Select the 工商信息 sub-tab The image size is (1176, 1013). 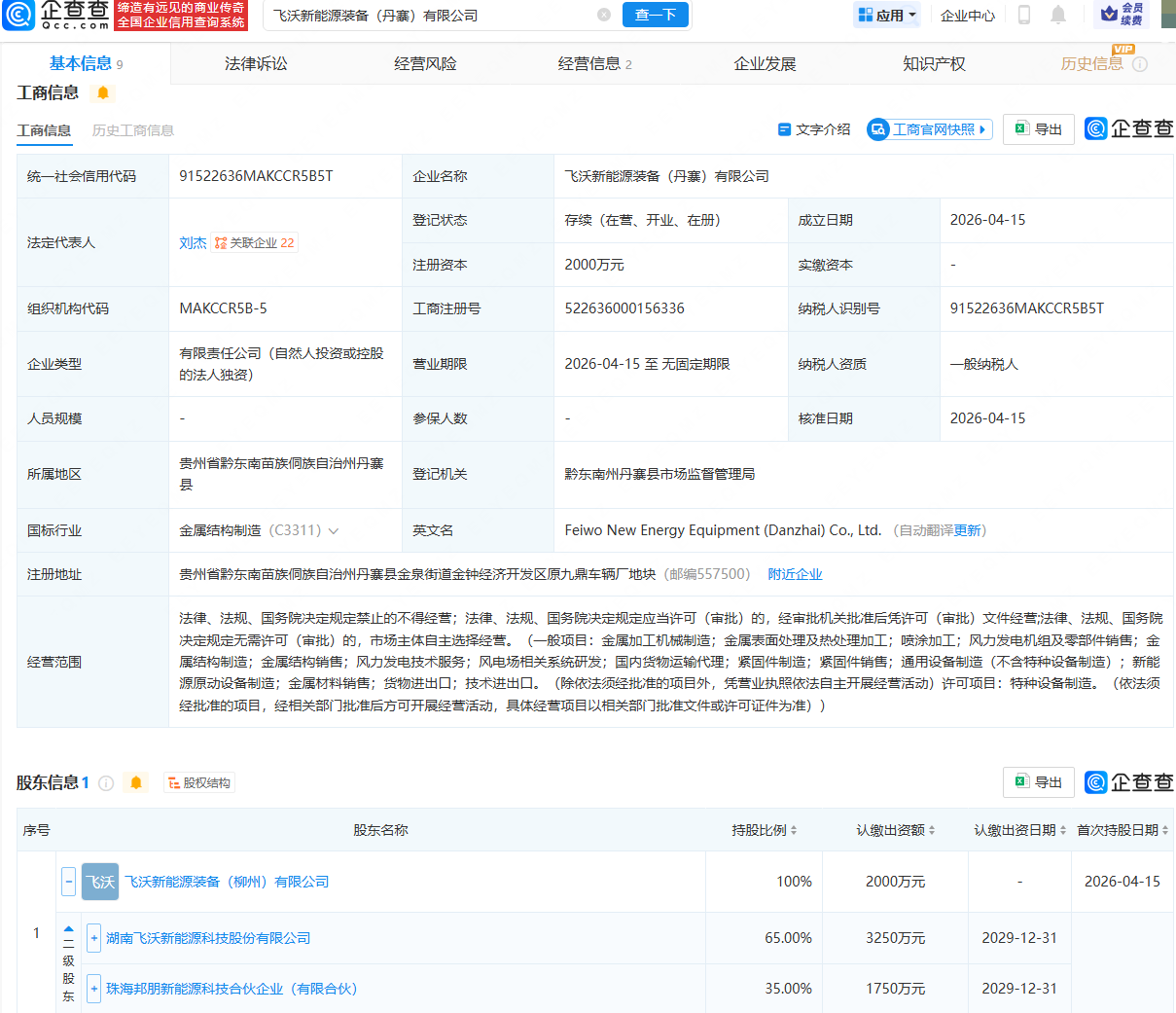coord(44,130)
